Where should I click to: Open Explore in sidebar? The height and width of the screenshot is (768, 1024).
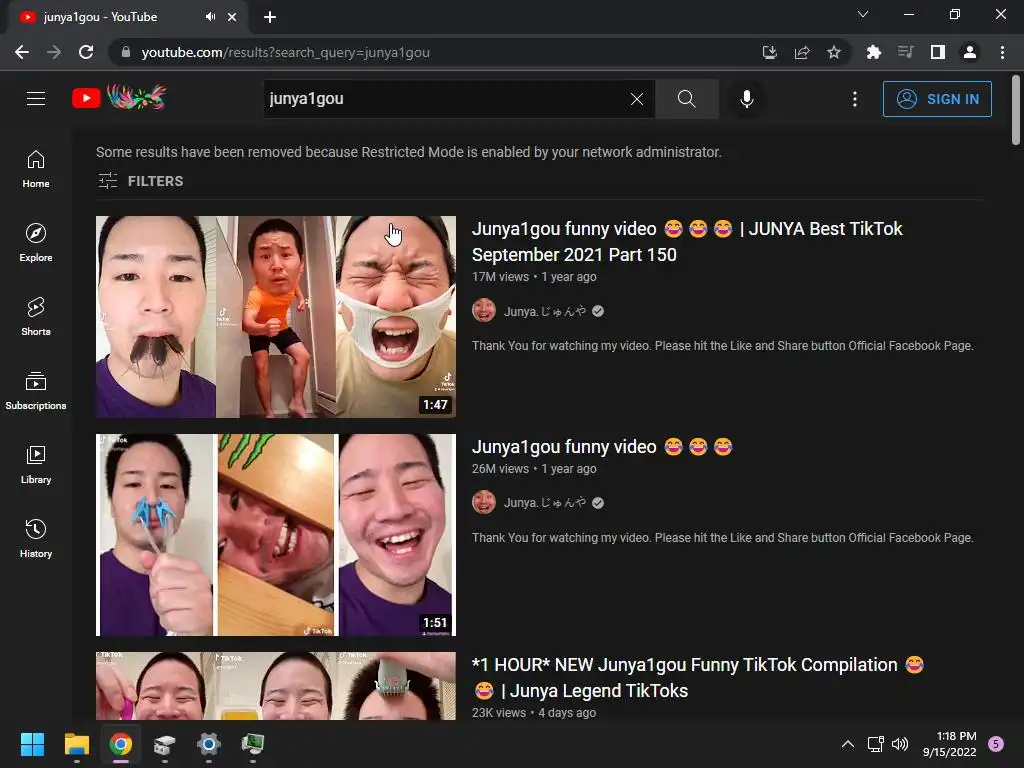click(x=36, y=243)
